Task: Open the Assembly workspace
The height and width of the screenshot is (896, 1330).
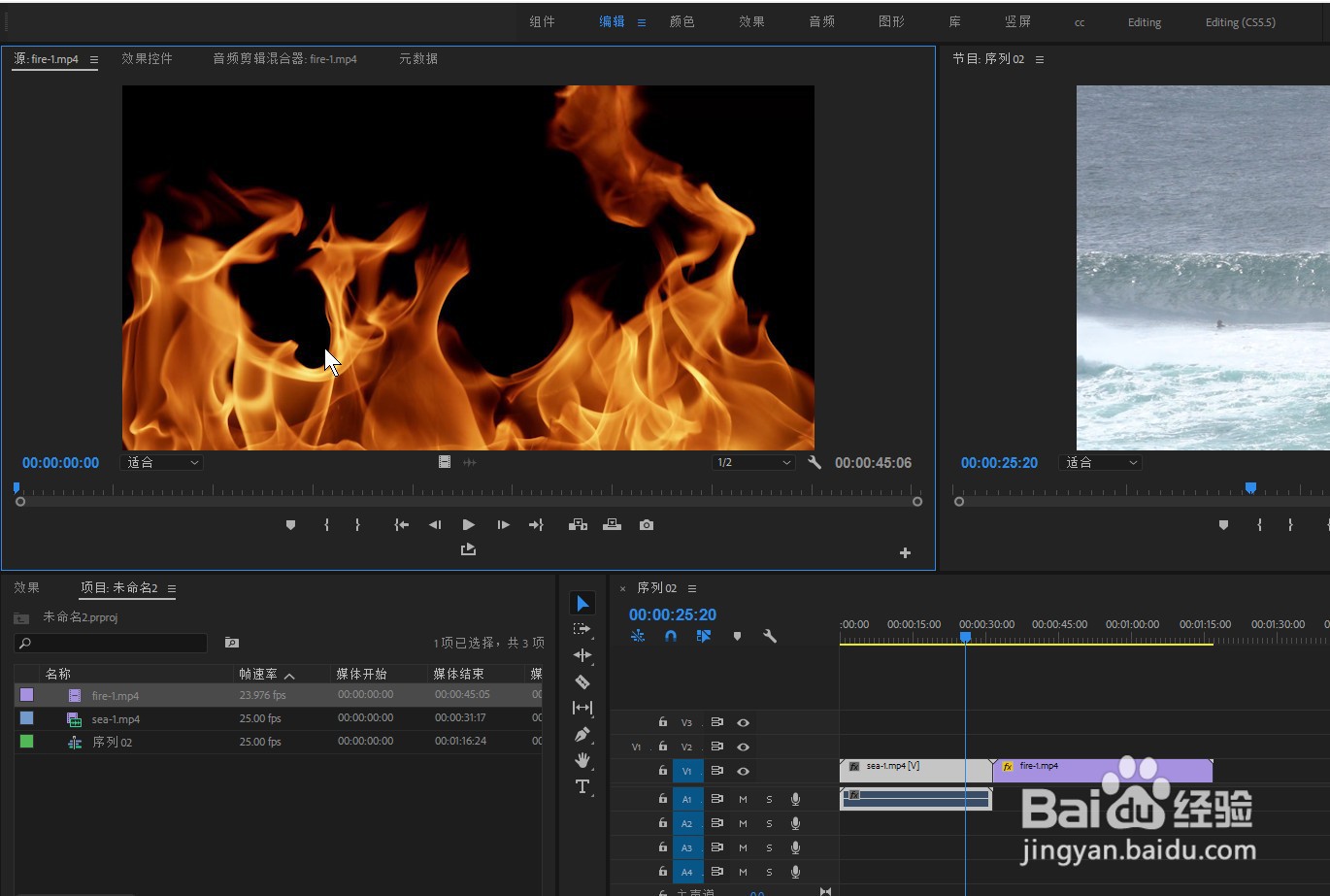Action: pos(543,21)
